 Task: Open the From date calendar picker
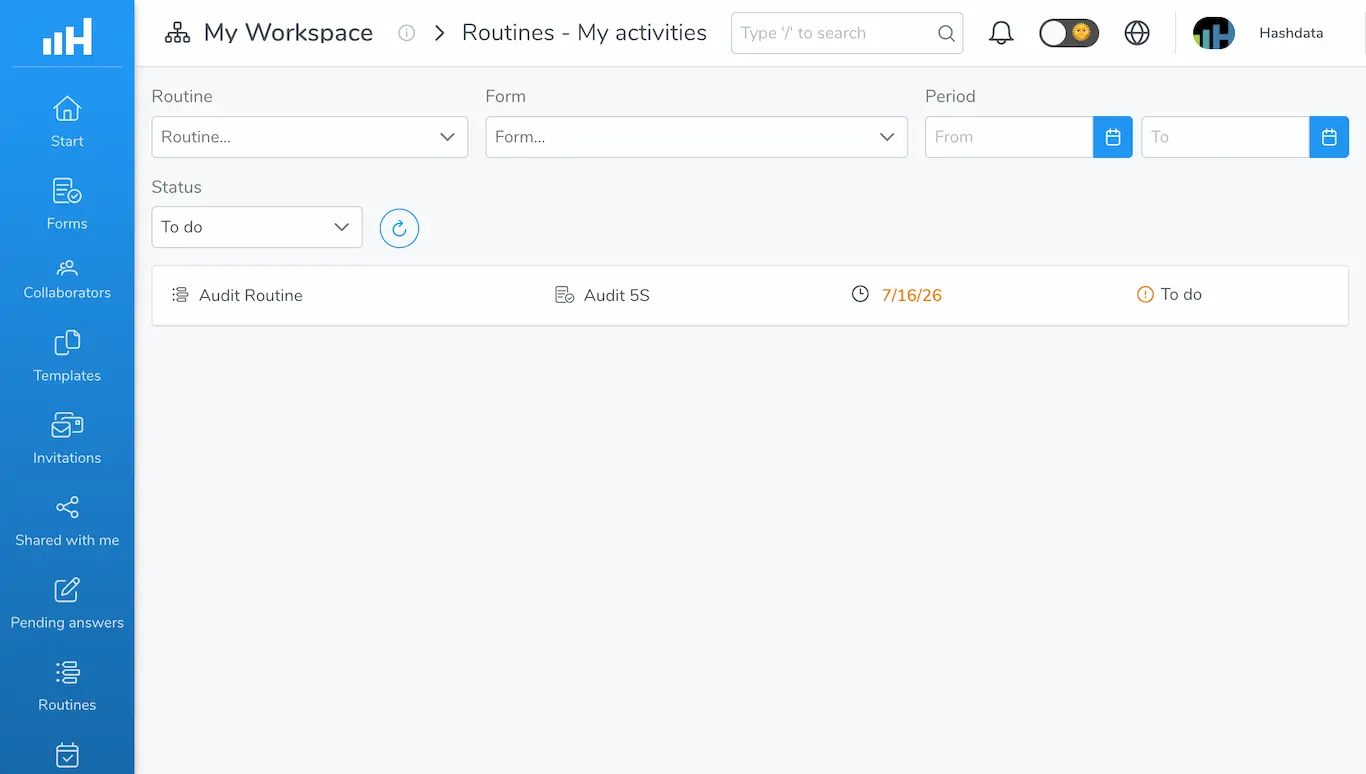click(x=1113, y=137)
